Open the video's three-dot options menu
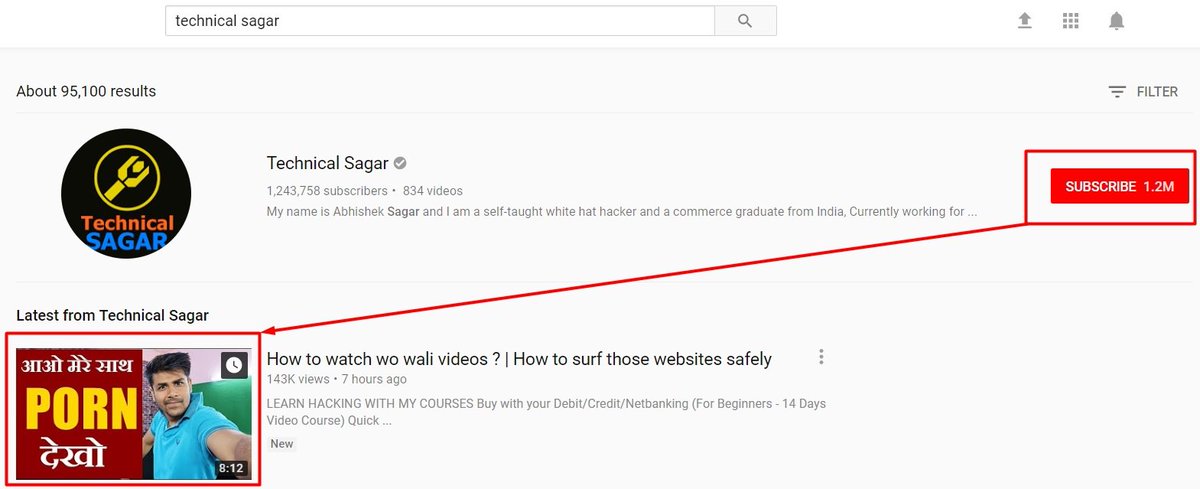Viewport: 1200px width, 489px height. pos(821,357)
